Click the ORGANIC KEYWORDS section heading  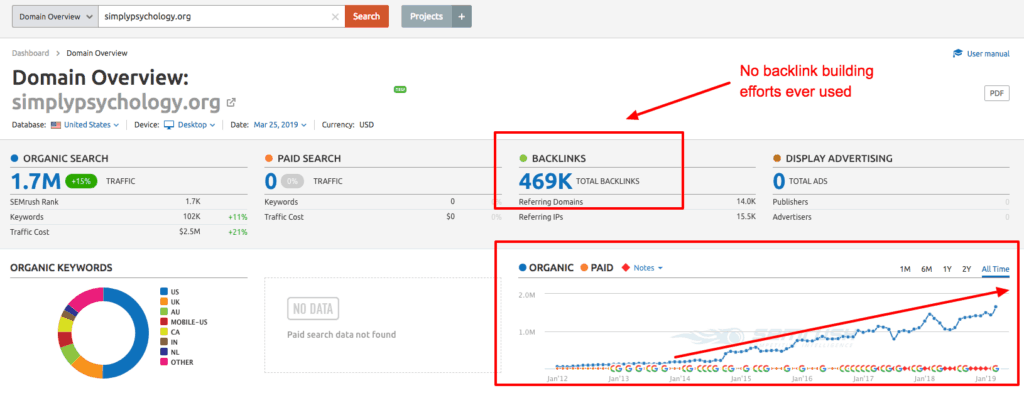(x=61, y=267)
